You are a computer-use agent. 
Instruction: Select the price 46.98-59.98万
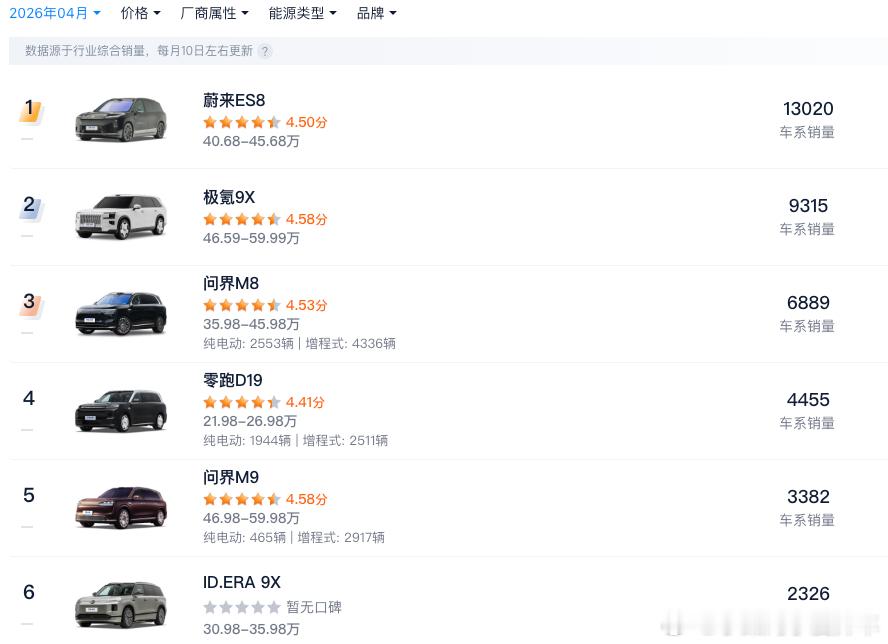(251, 518)
